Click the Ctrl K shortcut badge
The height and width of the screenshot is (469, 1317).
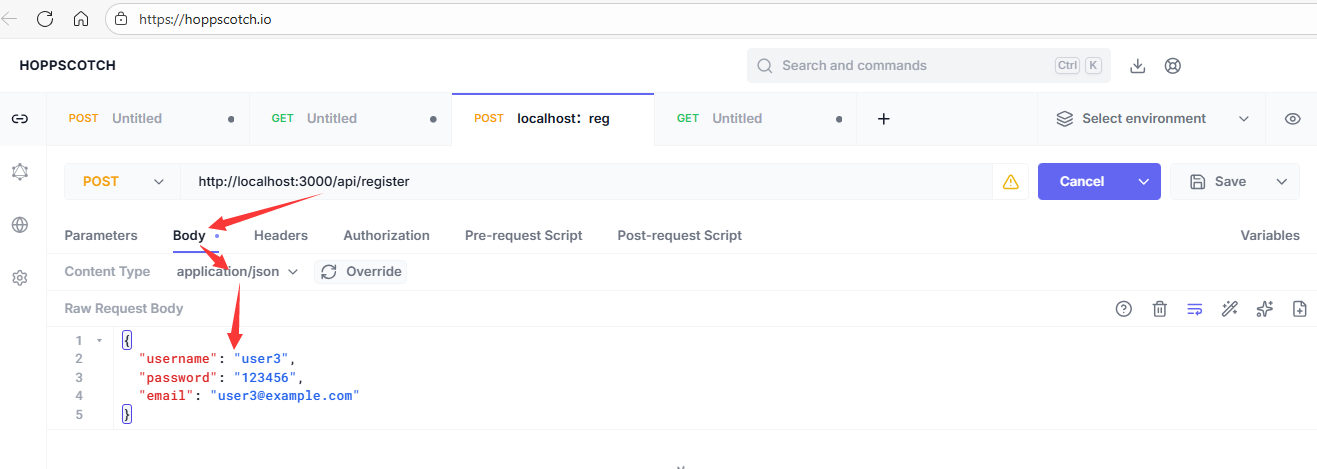click(x=1078, y=66)
